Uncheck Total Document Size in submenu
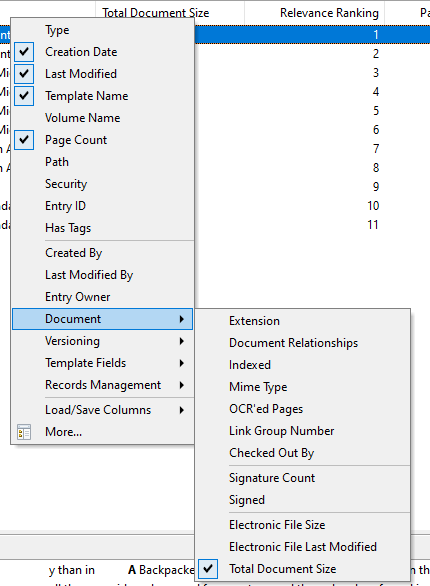 (x=208, y=569)
